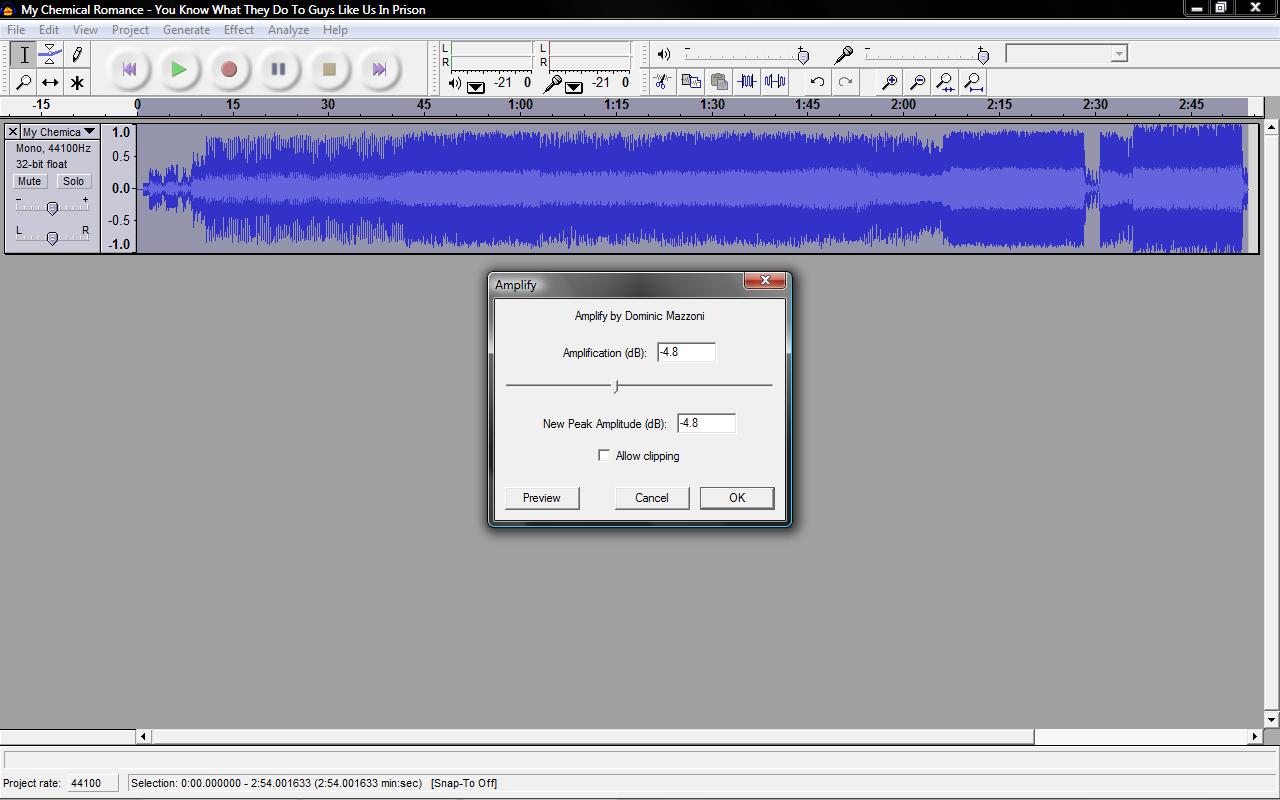
Task: Open the Edit menu
Action: [49, 30]
